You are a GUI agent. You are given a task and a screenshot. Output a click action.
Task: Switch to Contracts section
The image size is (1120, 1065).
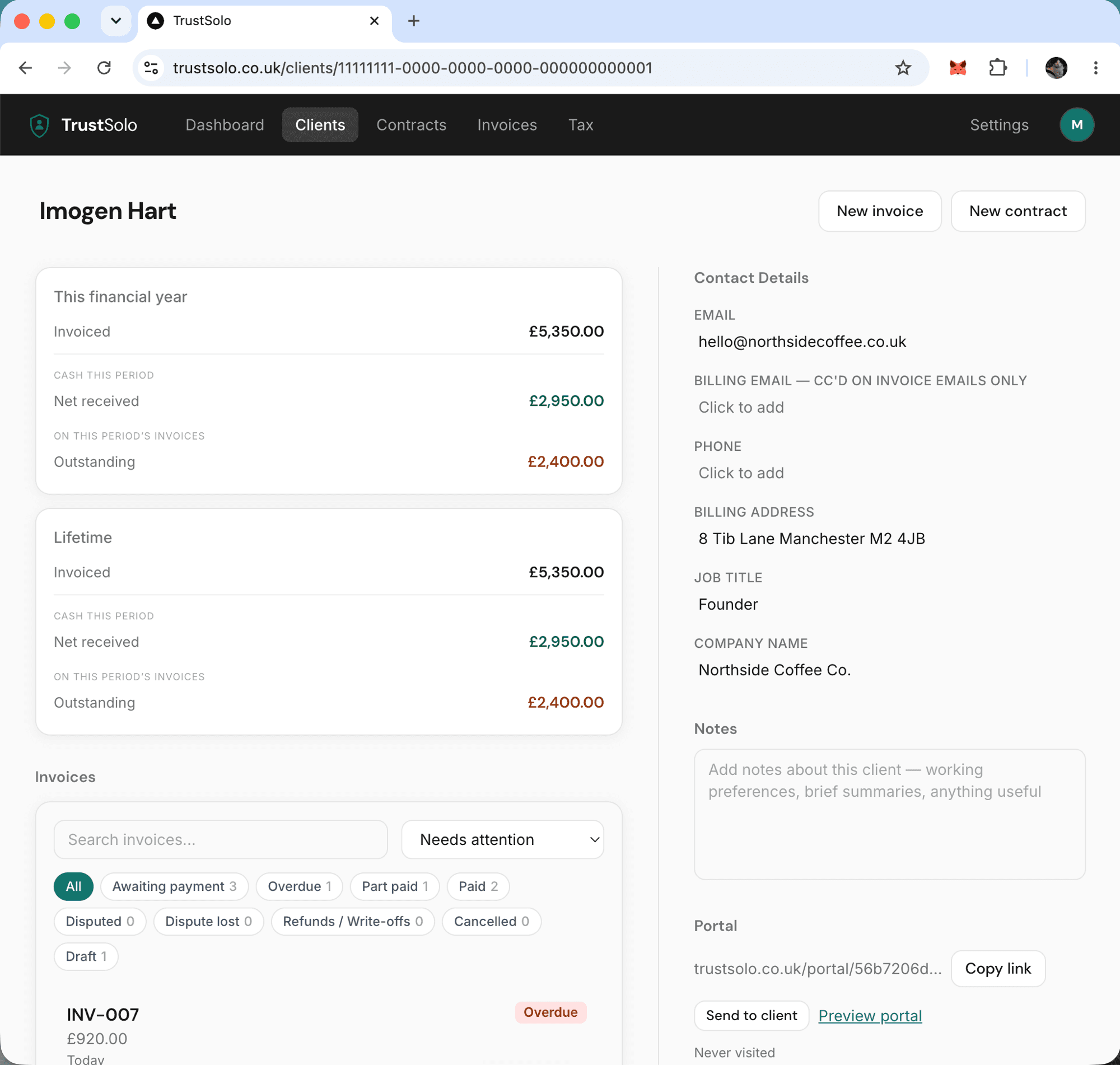click(x=411, y=125)
